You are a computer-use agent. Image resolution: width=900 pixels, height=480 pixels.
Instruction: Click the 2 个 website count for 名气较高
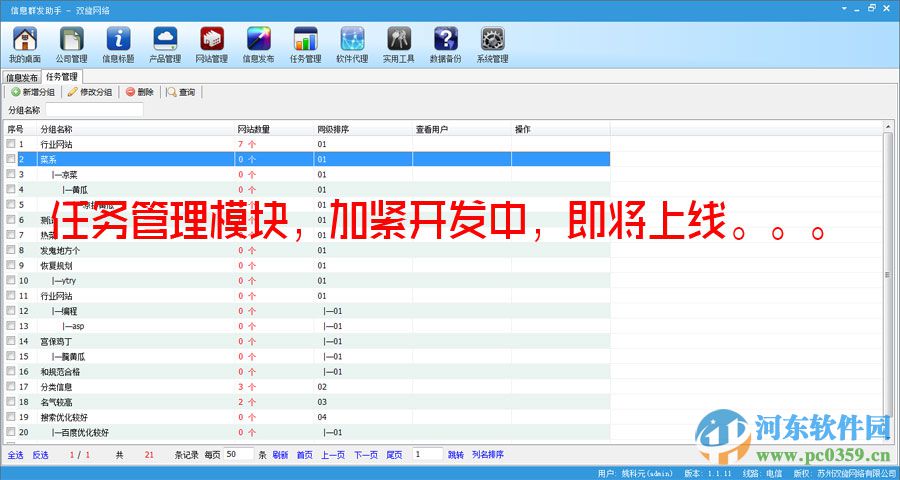tap(247, 402)
